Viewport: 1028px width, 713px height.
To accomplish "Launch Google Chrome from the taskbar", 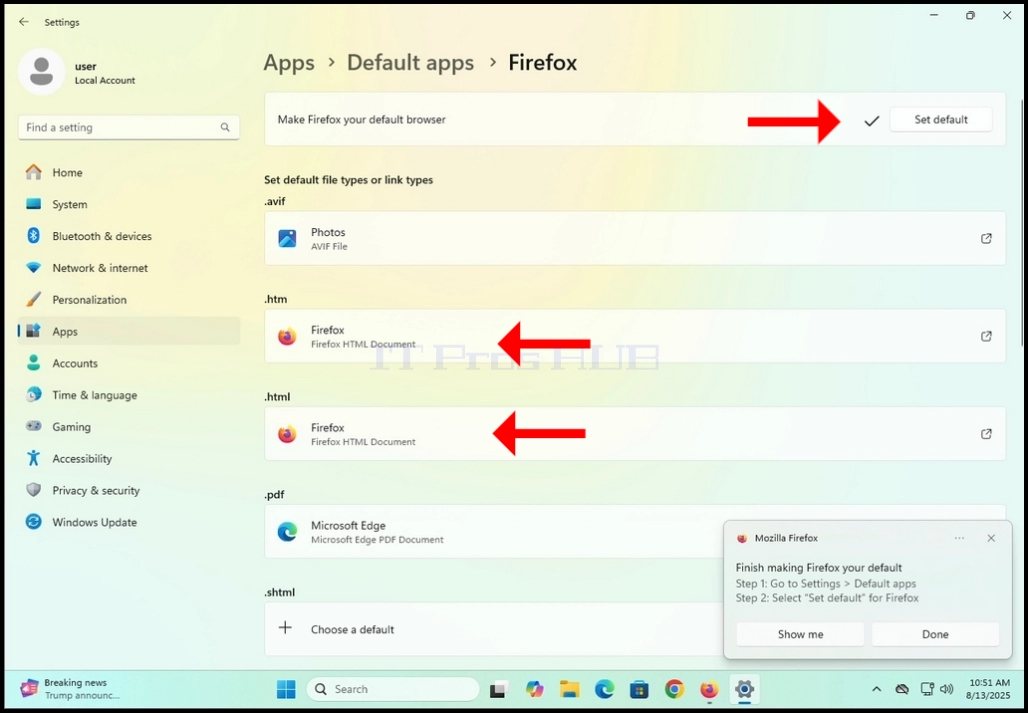I will tap(674, 689).
